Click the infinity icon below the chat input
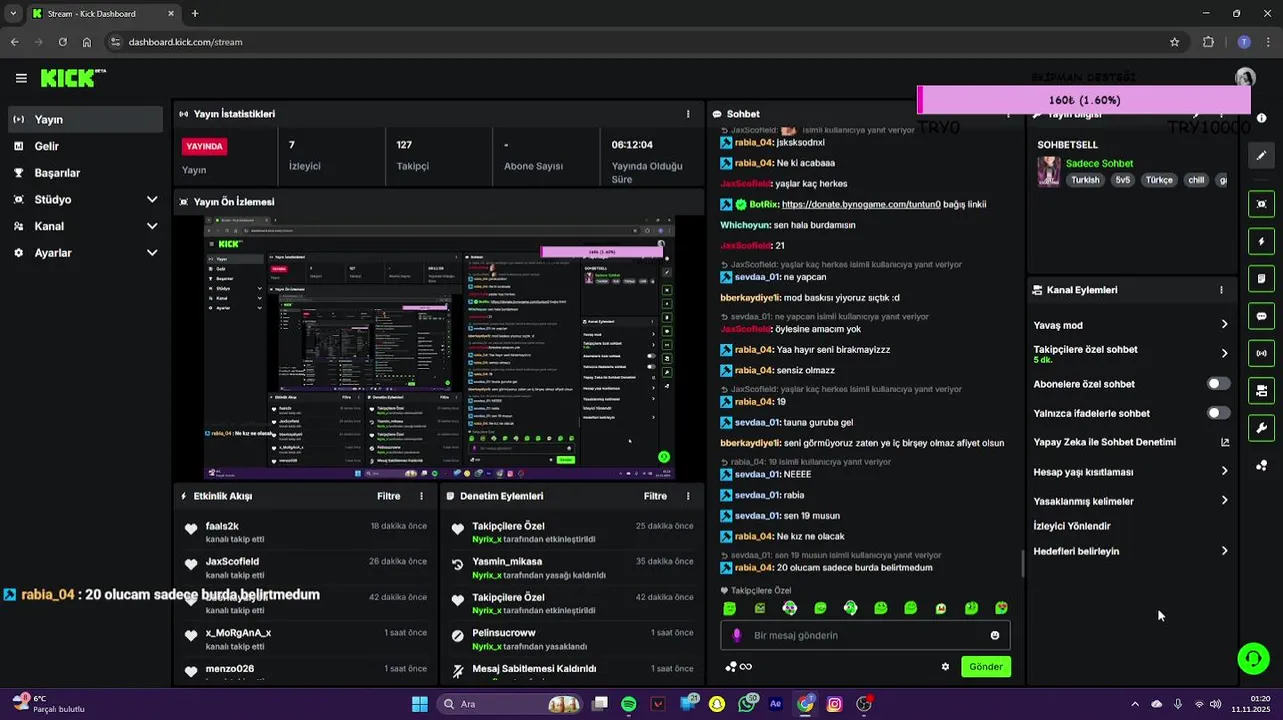The width and height of the screenshot is (1283, 720). pos(746,667)
